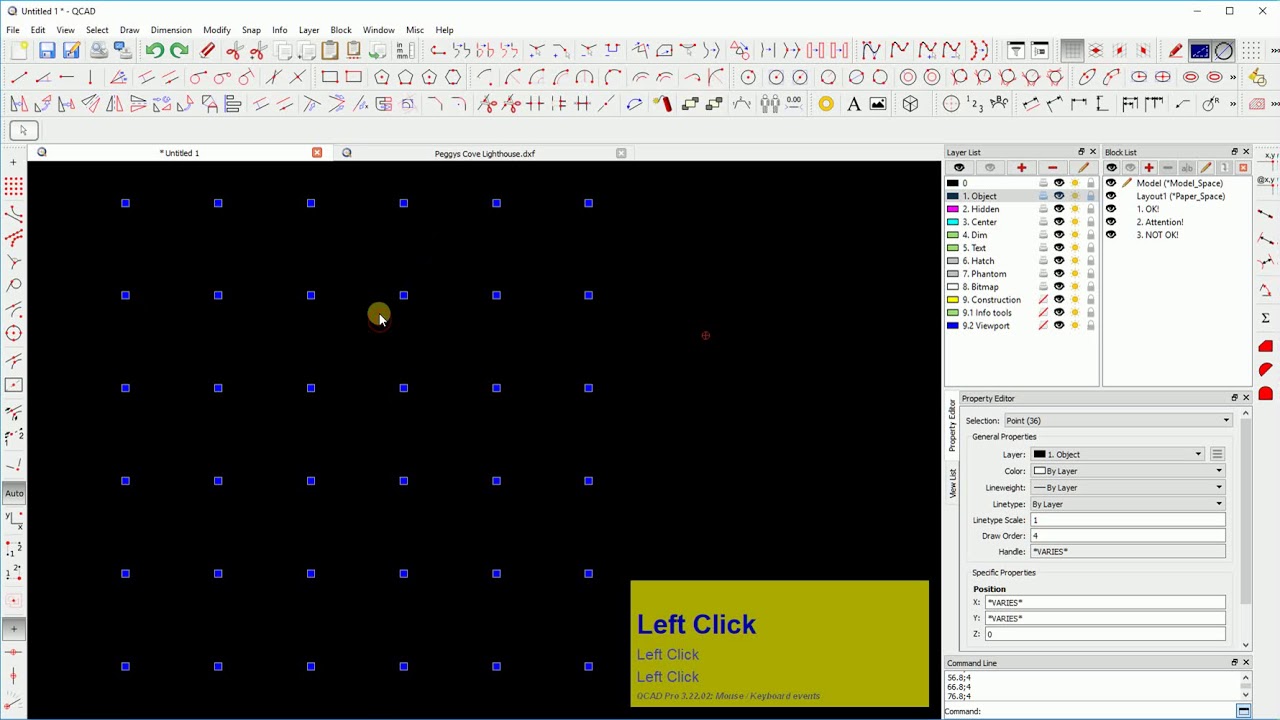Screen dimensions: 1280x720
Task: Open the isometric cube projection tool
Action: pyautogui.click(x=910, y=104)
